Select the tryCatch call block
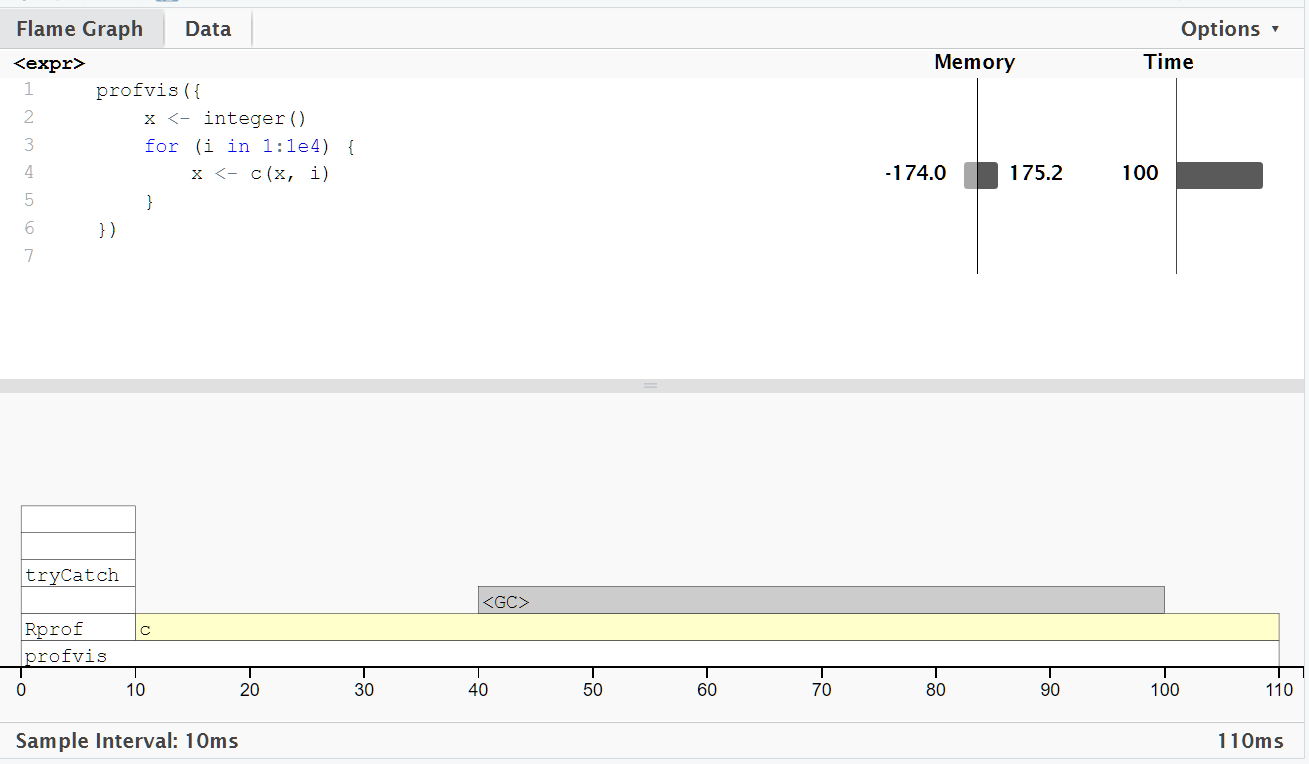Image resolution: width=1309 pixels, height=764 pixels. pyautogui.click(x=78, y=574)
